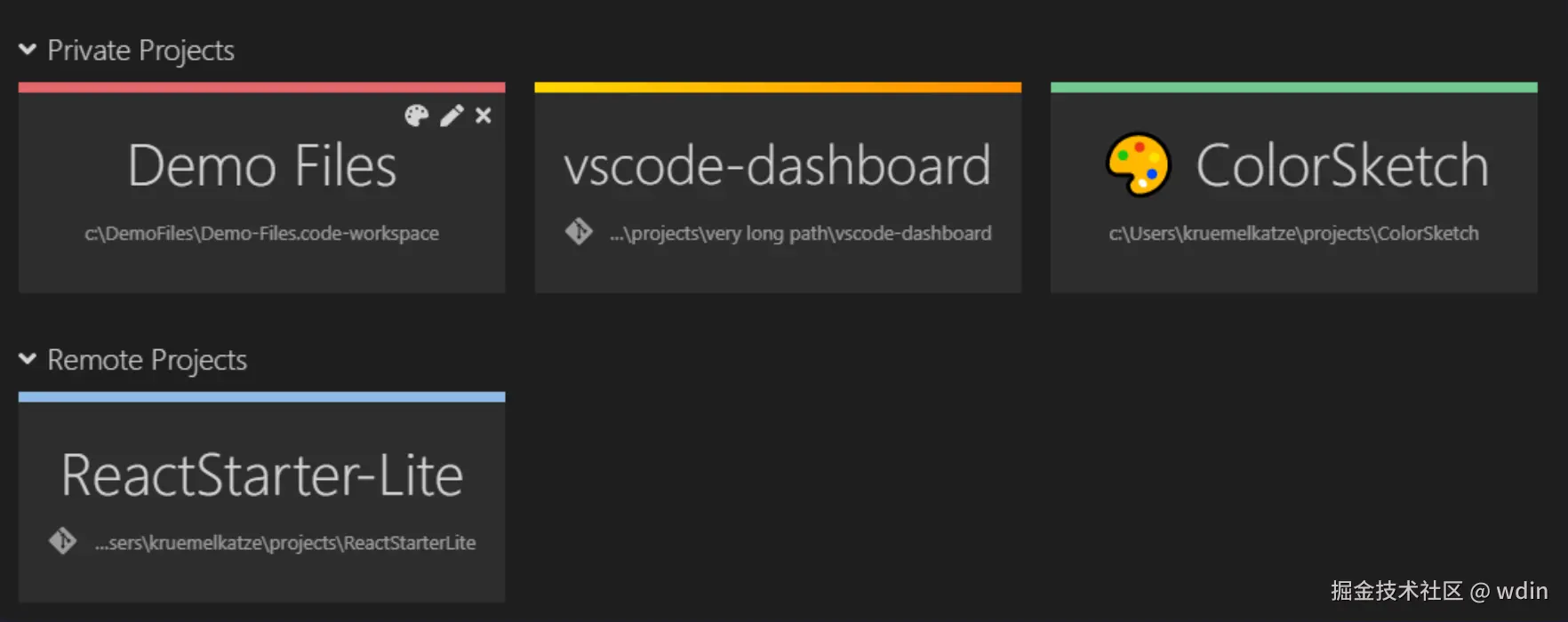Open color picker for Demo Files card
The width and height of the screenshot is (1568, 622).
click(x=416, y=116)
